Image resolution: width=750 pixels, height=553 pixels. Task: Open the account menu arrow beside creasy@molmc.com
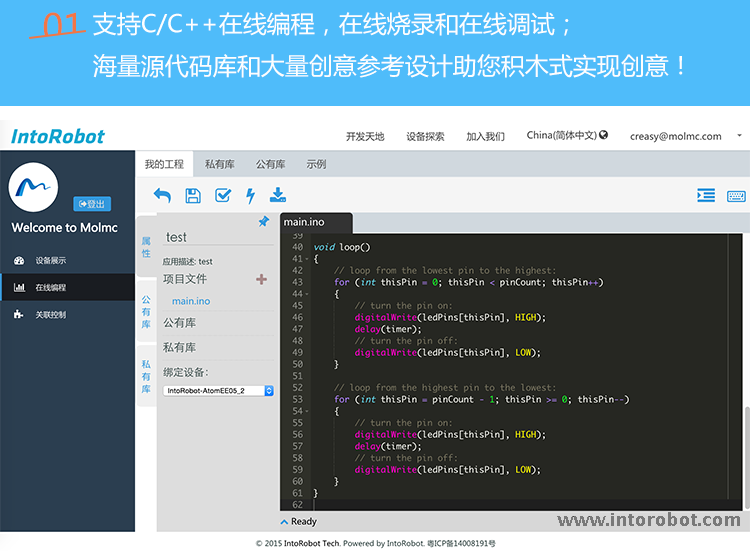739,135
